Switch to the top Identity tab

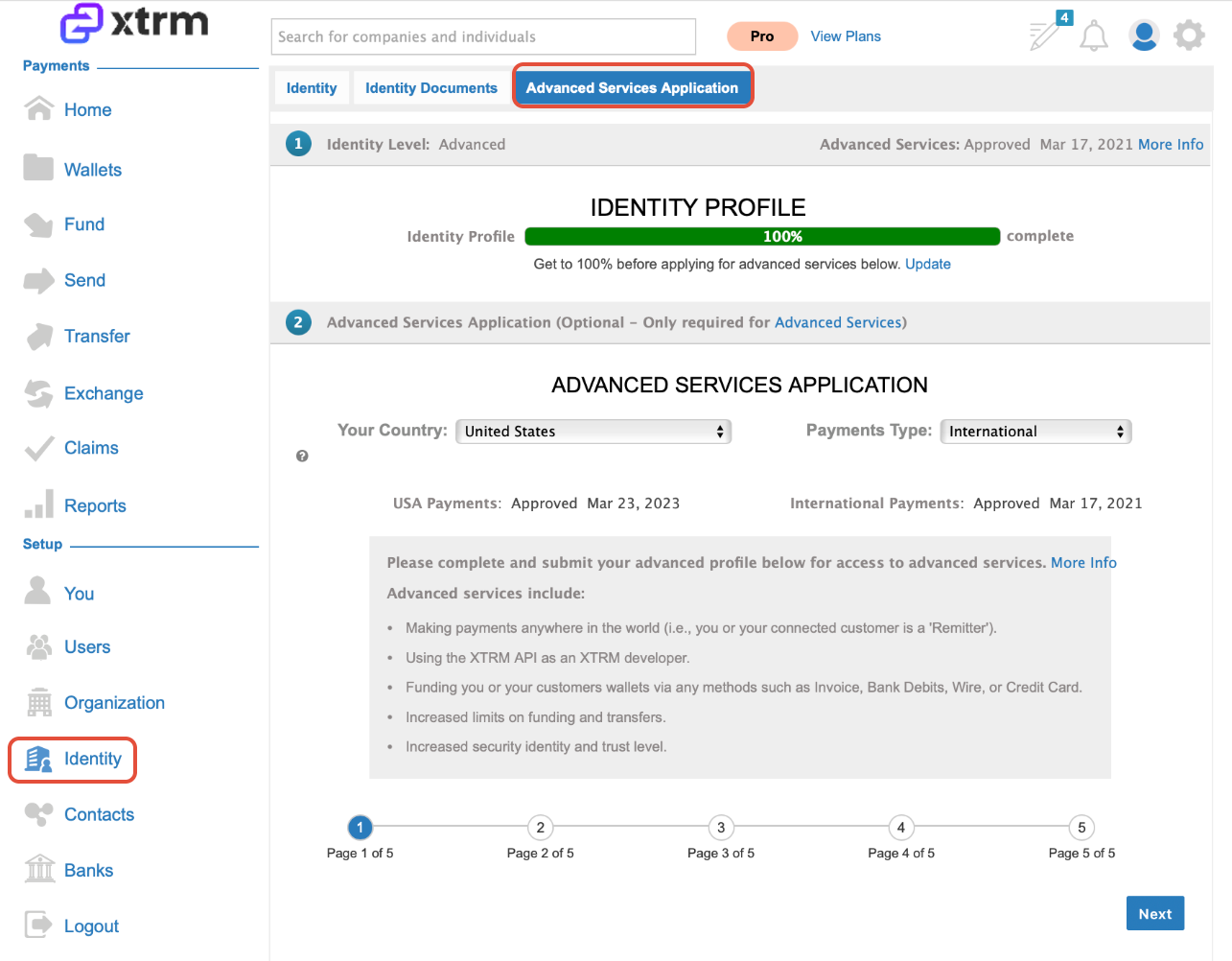tap(312, 88)
